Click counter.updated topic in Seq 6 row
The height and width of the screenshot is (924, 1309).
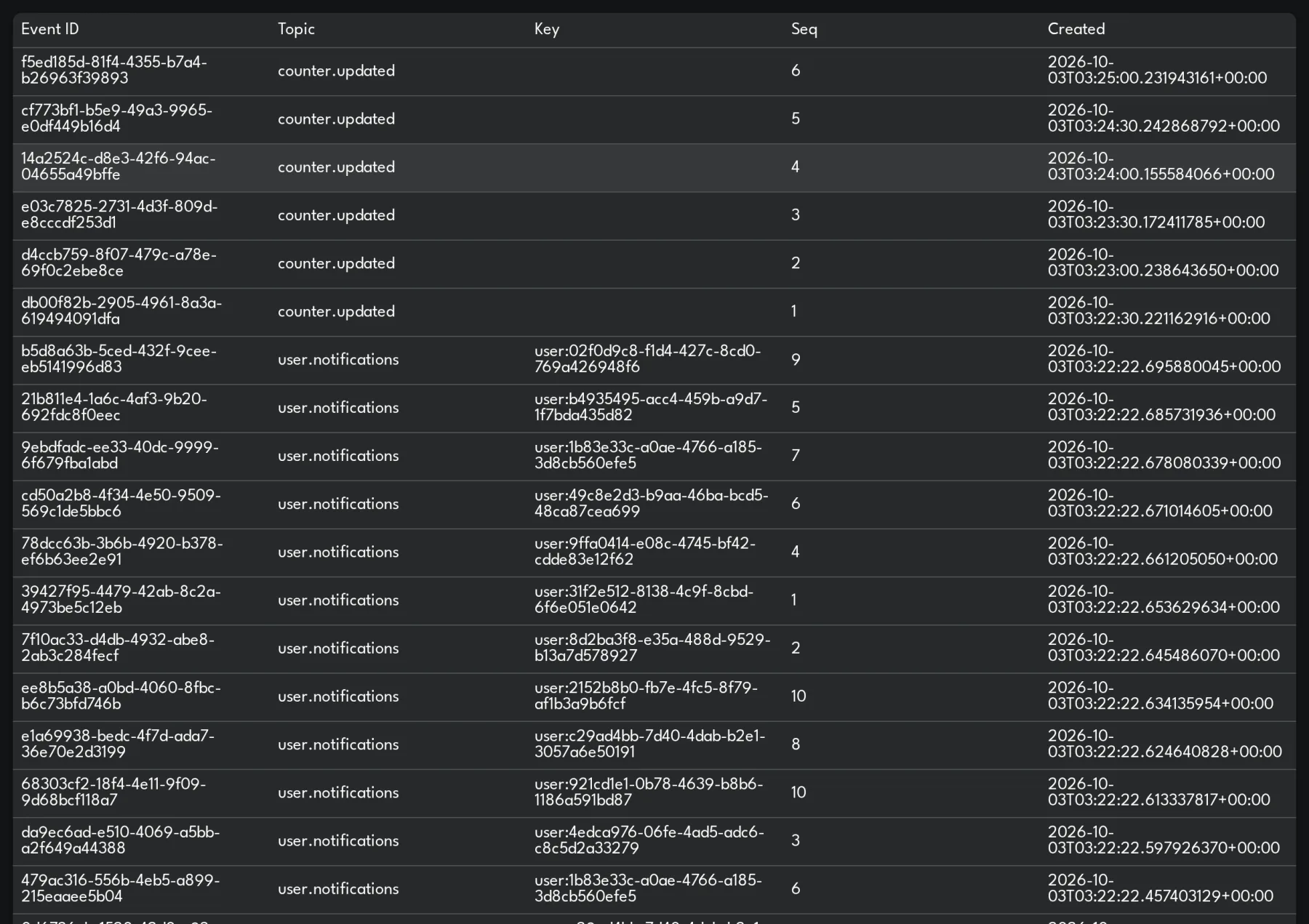click(336, 71)
